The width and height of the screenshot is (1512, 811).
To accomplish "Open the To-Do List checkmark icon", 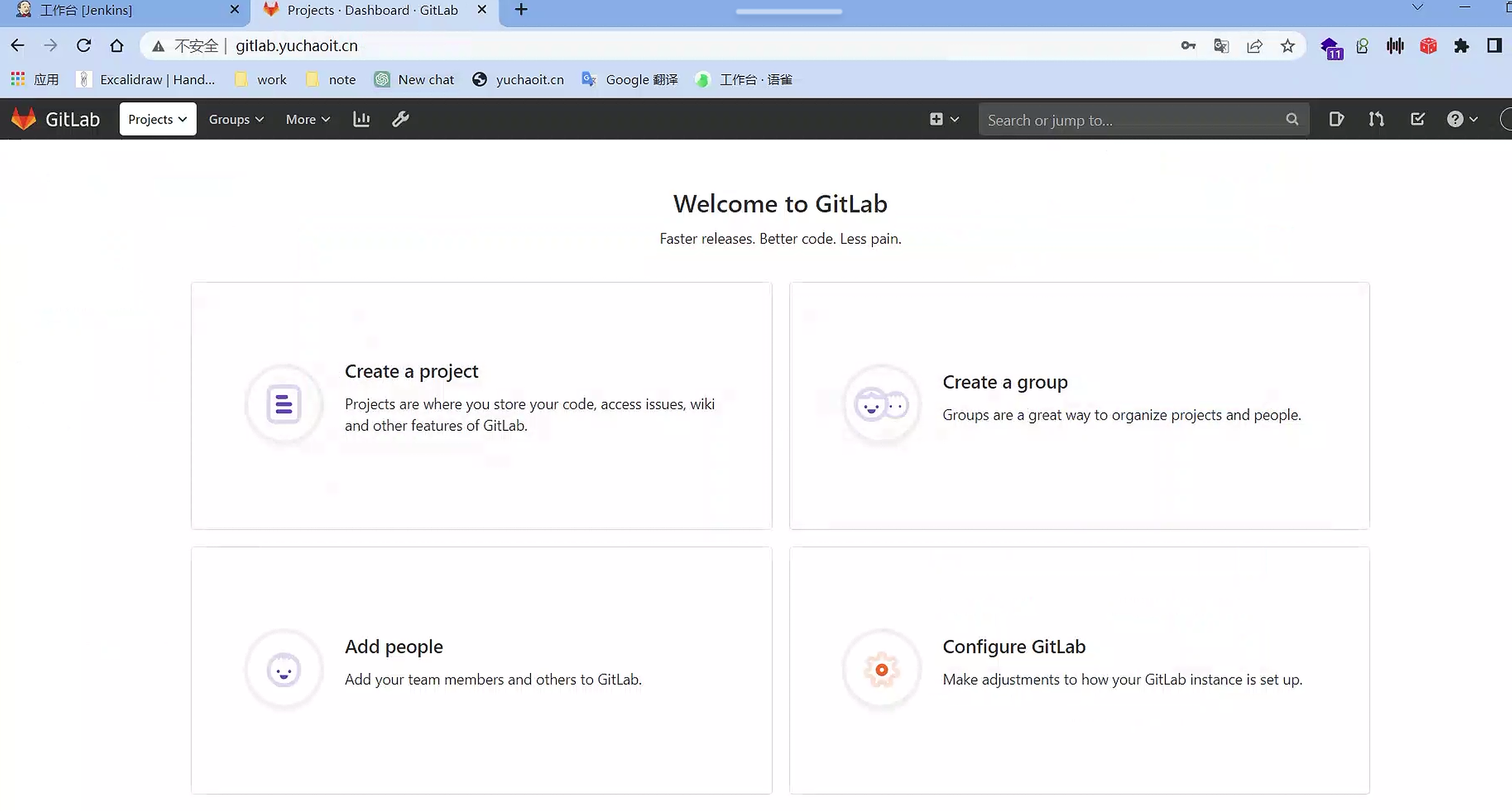I will point(1417,119).
